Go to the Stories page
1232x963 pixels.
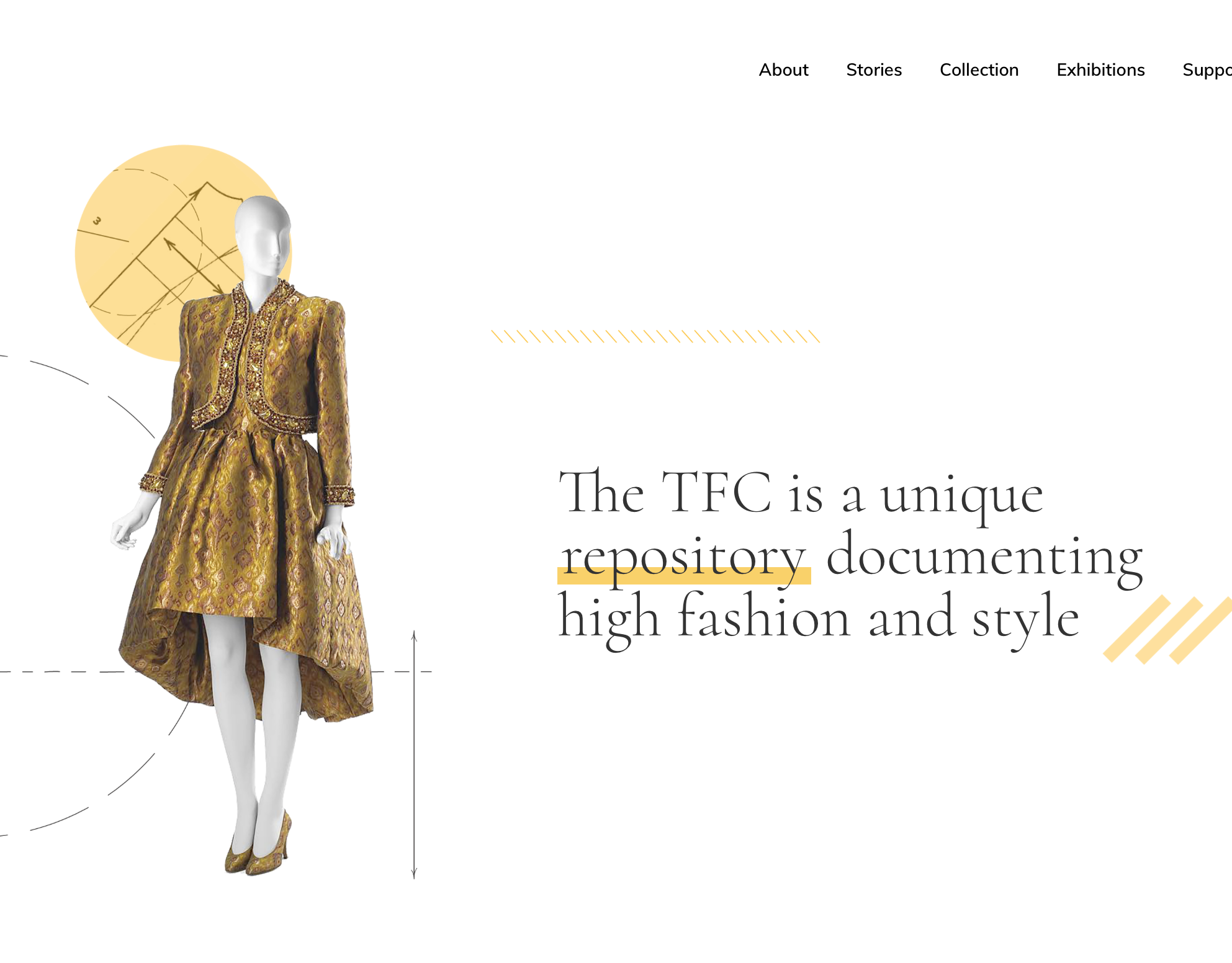874,69
